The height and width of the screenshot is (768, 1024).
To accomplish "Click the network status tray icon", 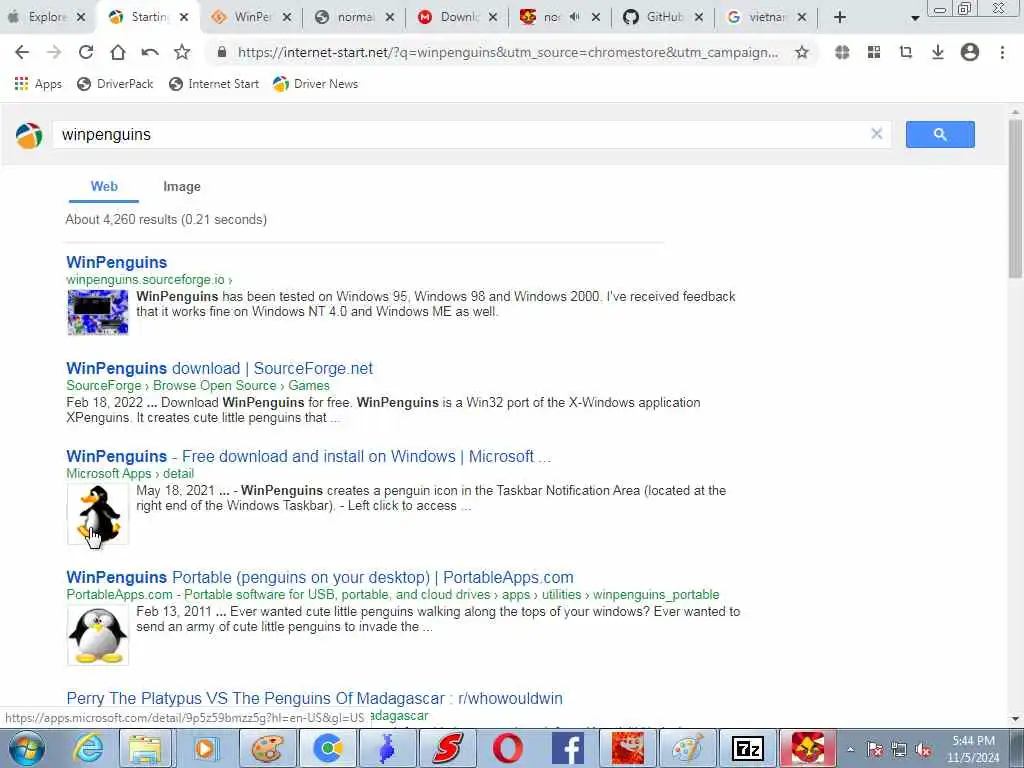I will pyautogui.click(x=899, y=750).
